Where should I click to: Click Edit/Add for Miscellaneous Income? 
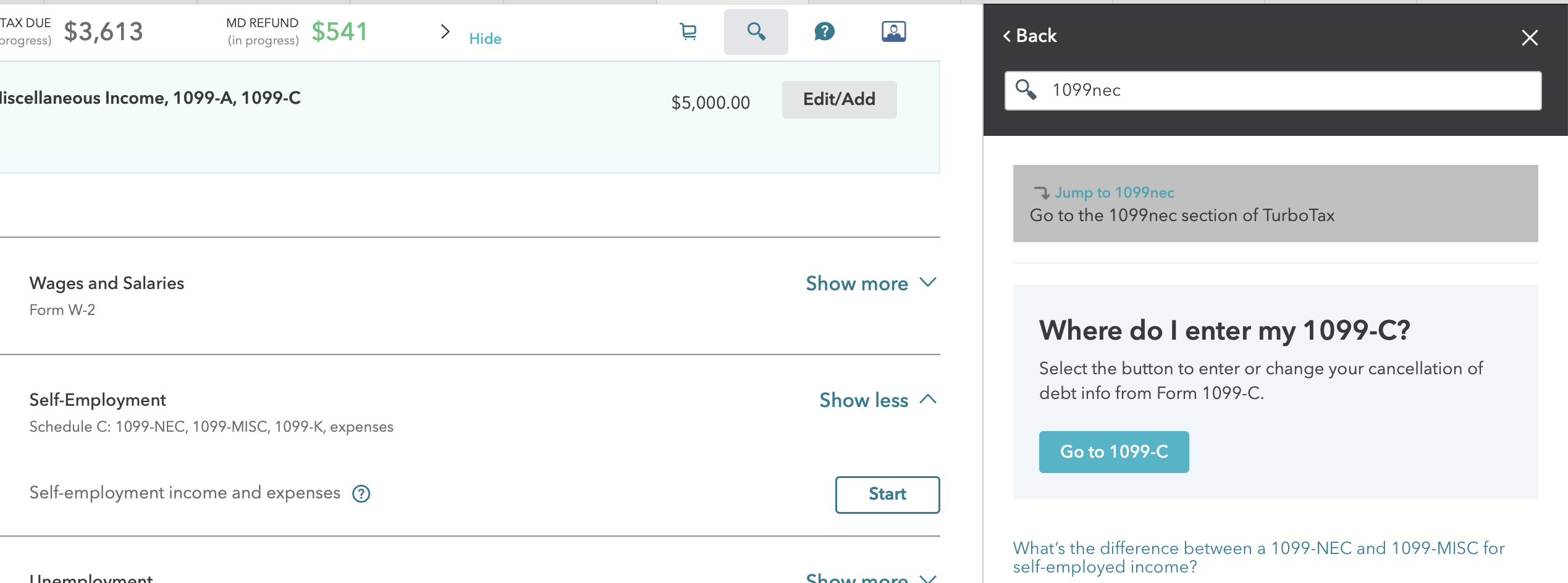click(839, 99)
